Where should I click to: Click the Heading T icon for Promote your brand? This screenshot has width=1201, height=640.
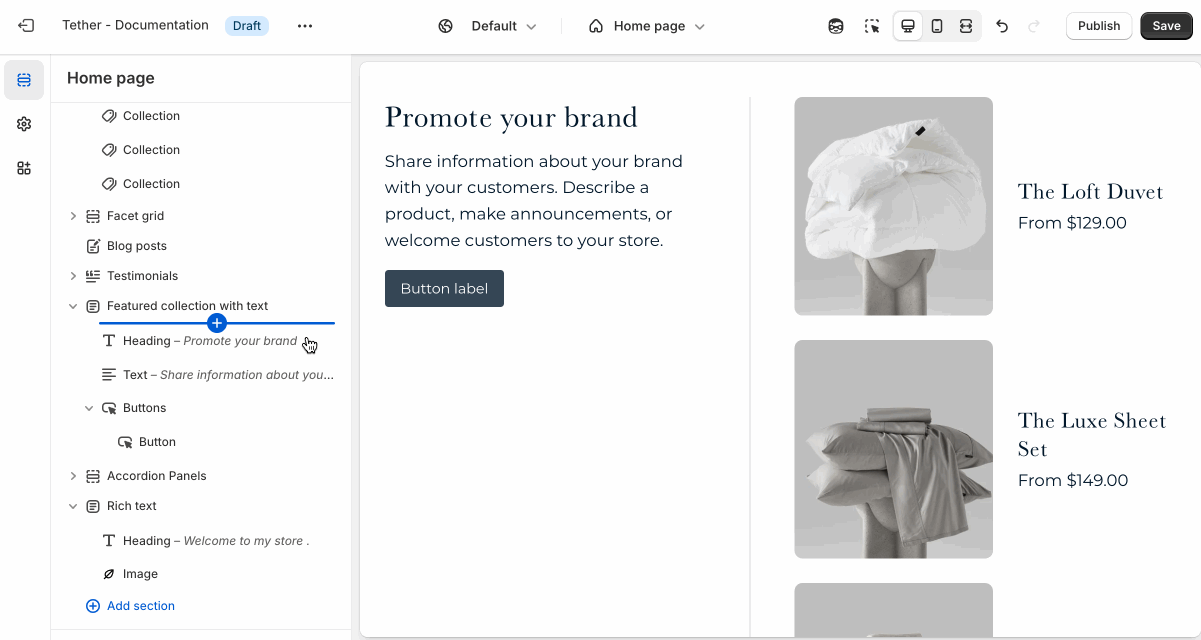click(x=109, y=341)
